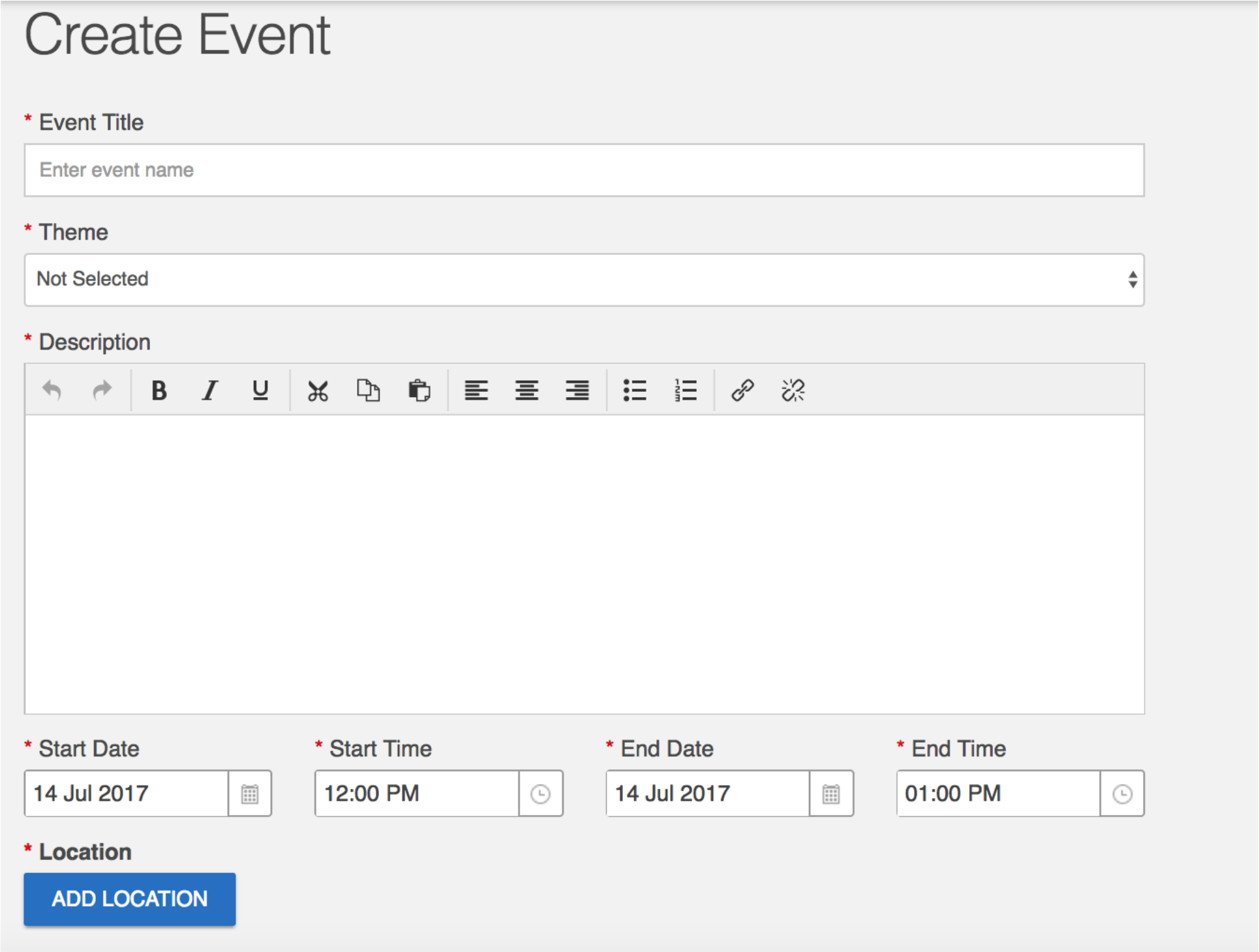Toggle bold formatting
This screenshot has height=952, width=1259.
(159, 390)
